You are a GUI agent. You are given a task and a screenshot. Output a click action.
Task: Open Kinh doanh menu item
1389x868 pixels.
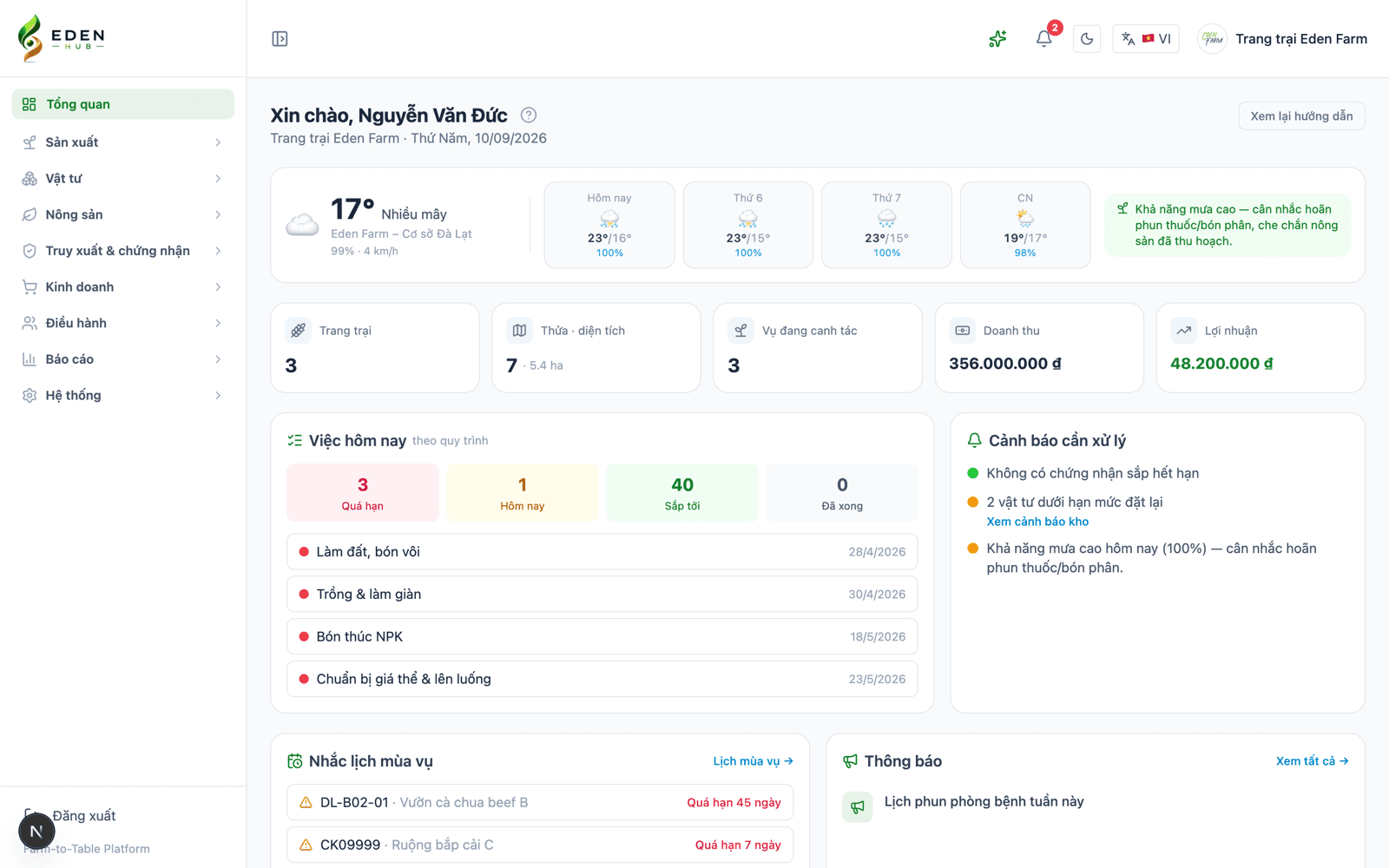123,287
